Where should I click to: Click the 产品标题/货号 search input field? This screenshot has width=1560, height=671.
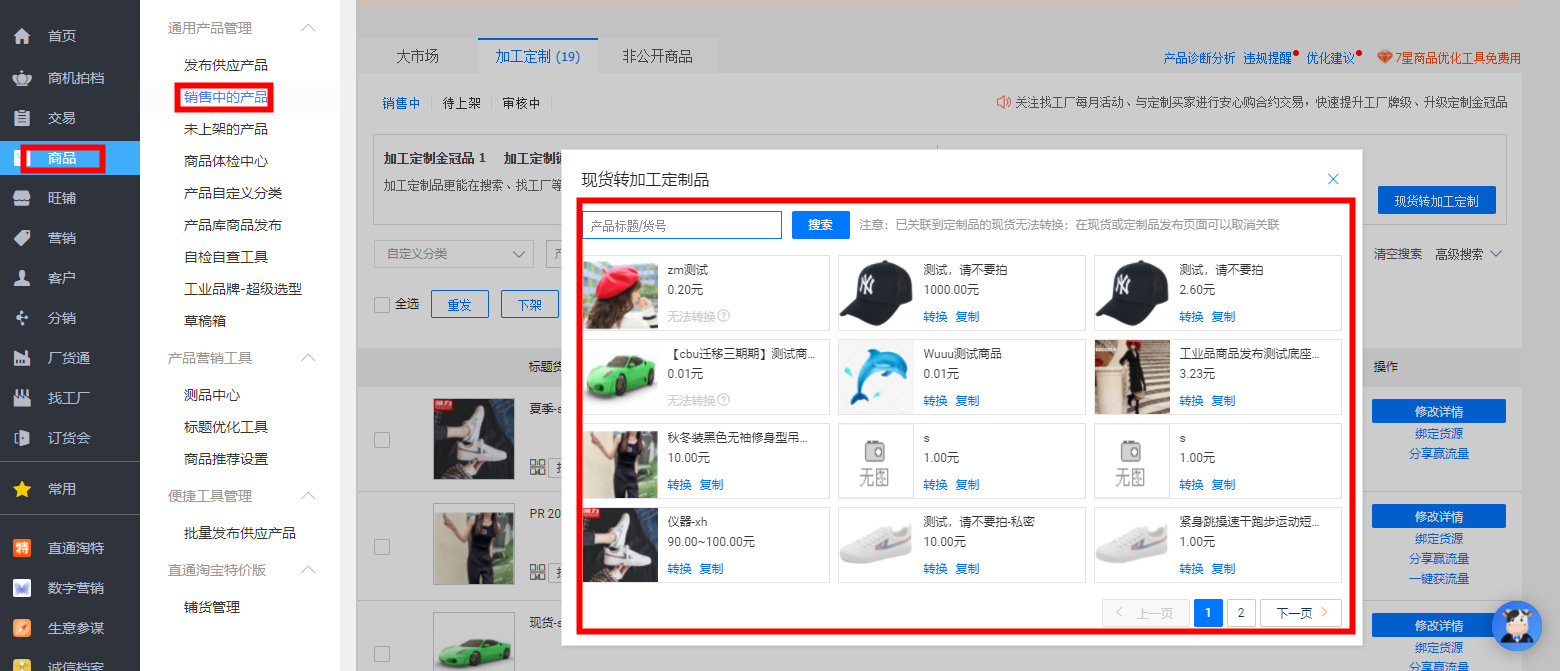(681, 225)
